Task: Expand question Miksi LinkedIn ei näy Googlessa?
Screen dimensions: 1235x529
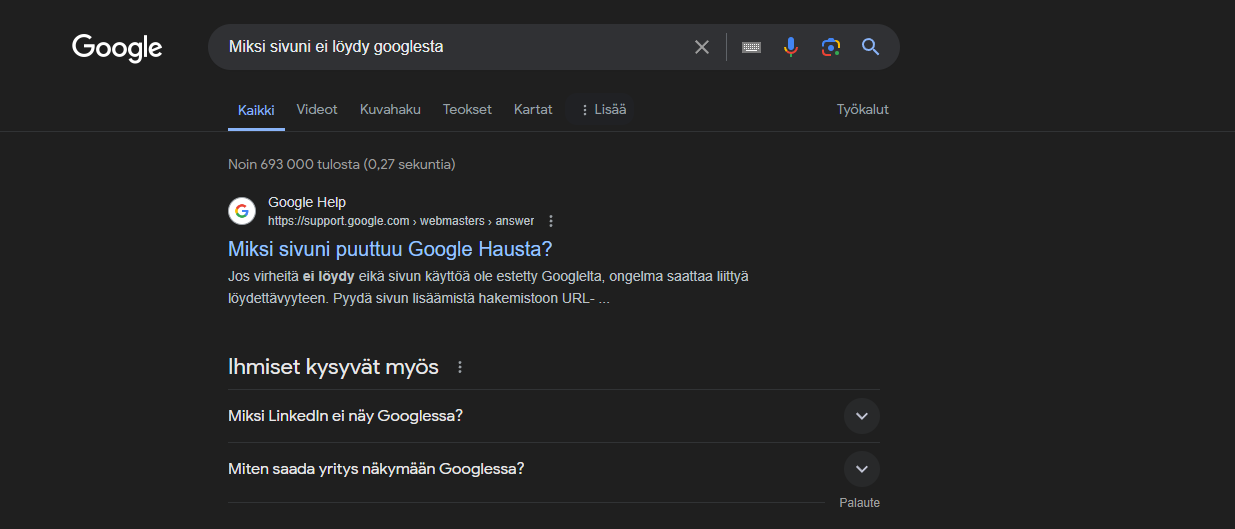Action: pyautogui.click(x=554, y=416)
